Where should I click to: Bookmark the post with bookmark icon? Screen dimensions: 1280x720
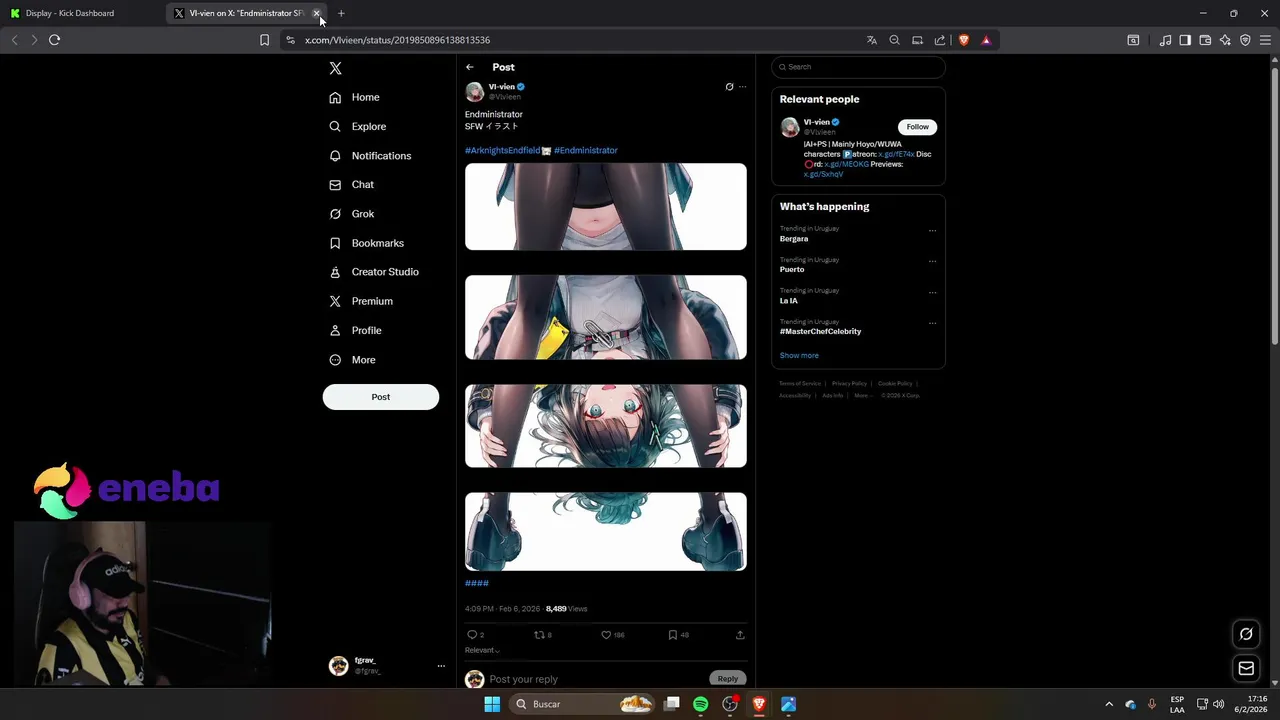tap(673, 635)
